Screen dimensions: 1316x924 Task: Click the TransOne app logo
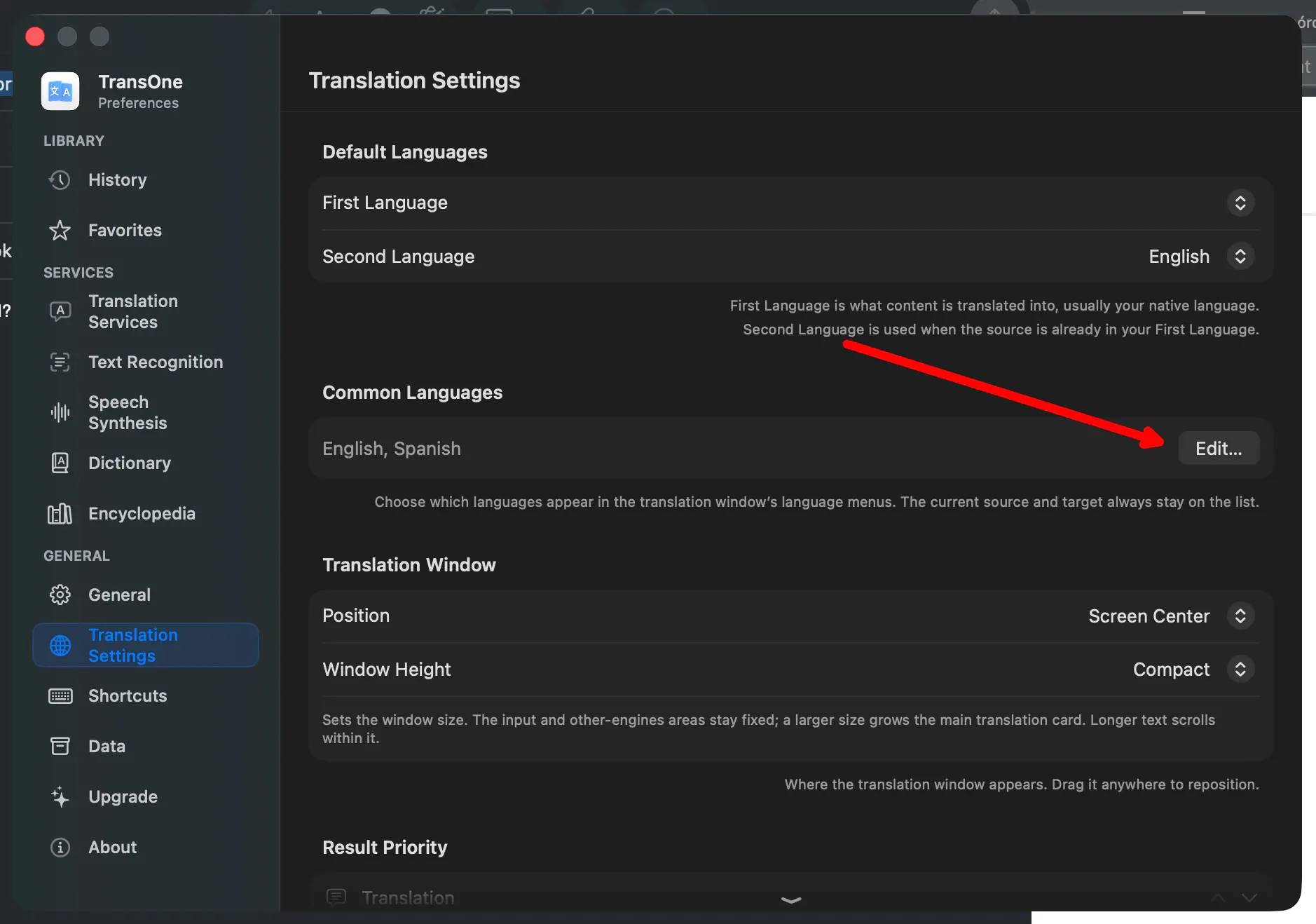[x=60, y=91]
